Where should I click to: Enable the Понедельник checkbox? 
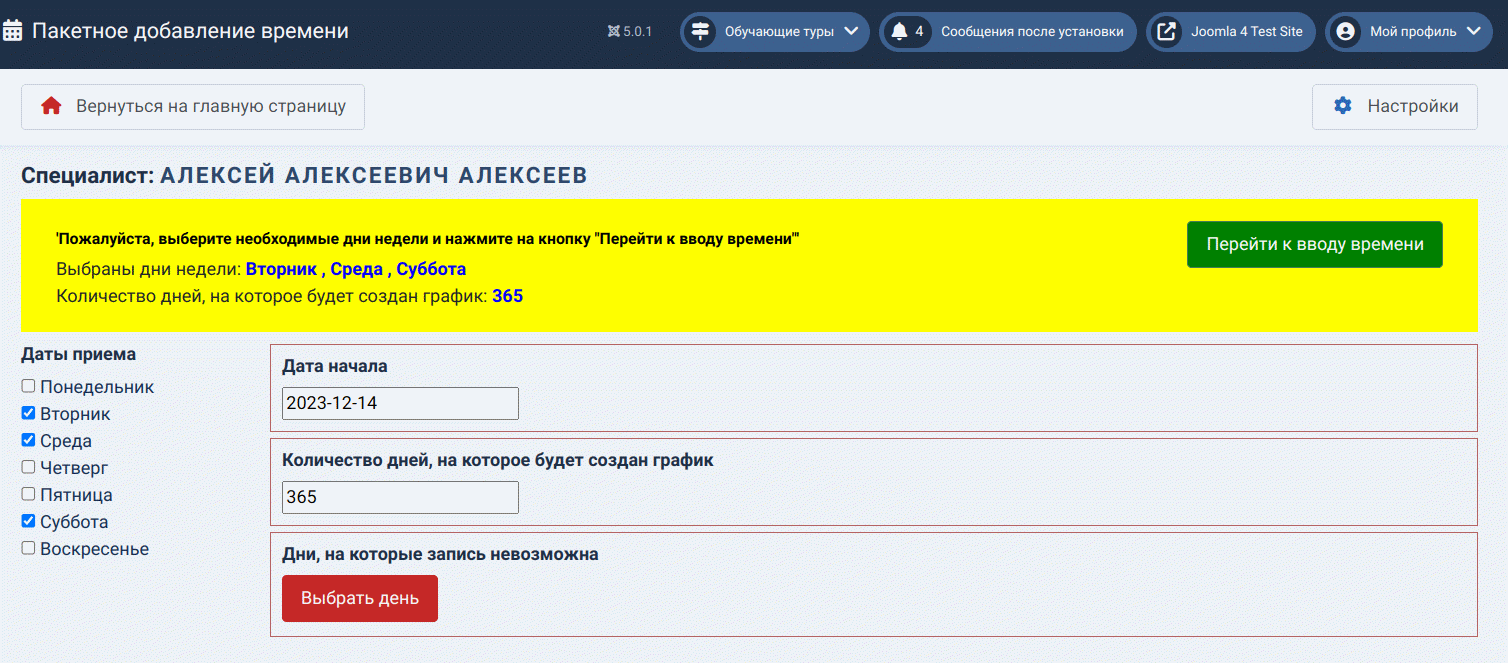click(x=29, y=386)
